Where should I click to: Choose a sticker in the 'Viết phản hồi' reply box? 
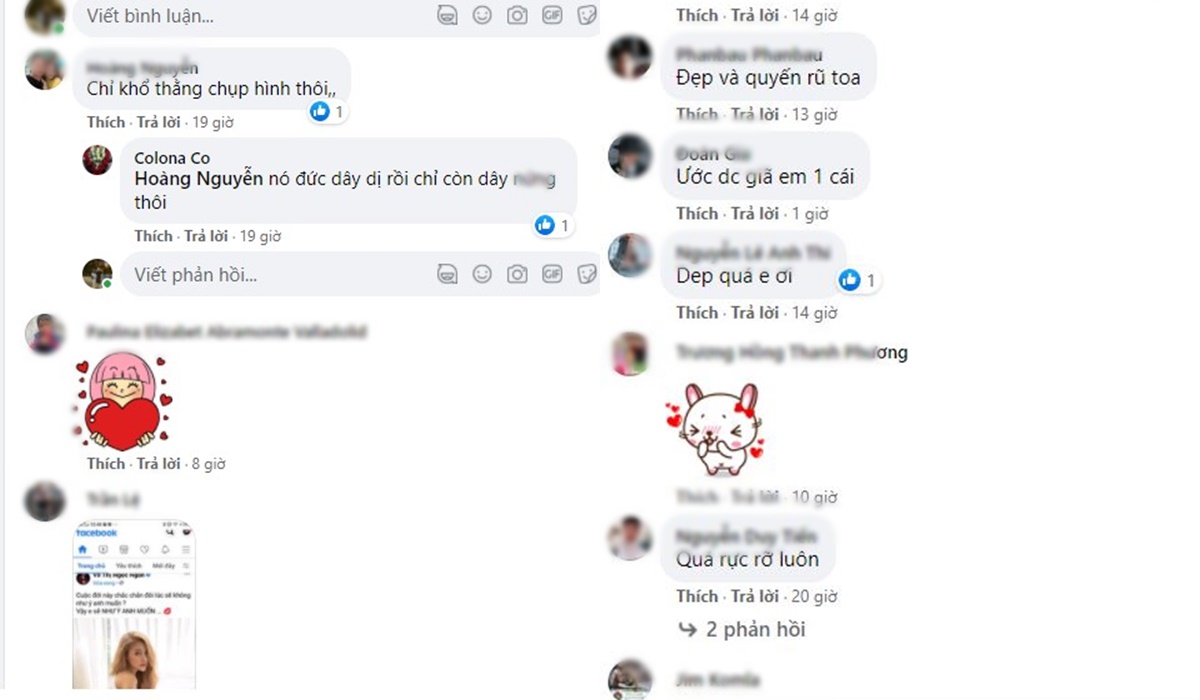(x=587, y=274)
